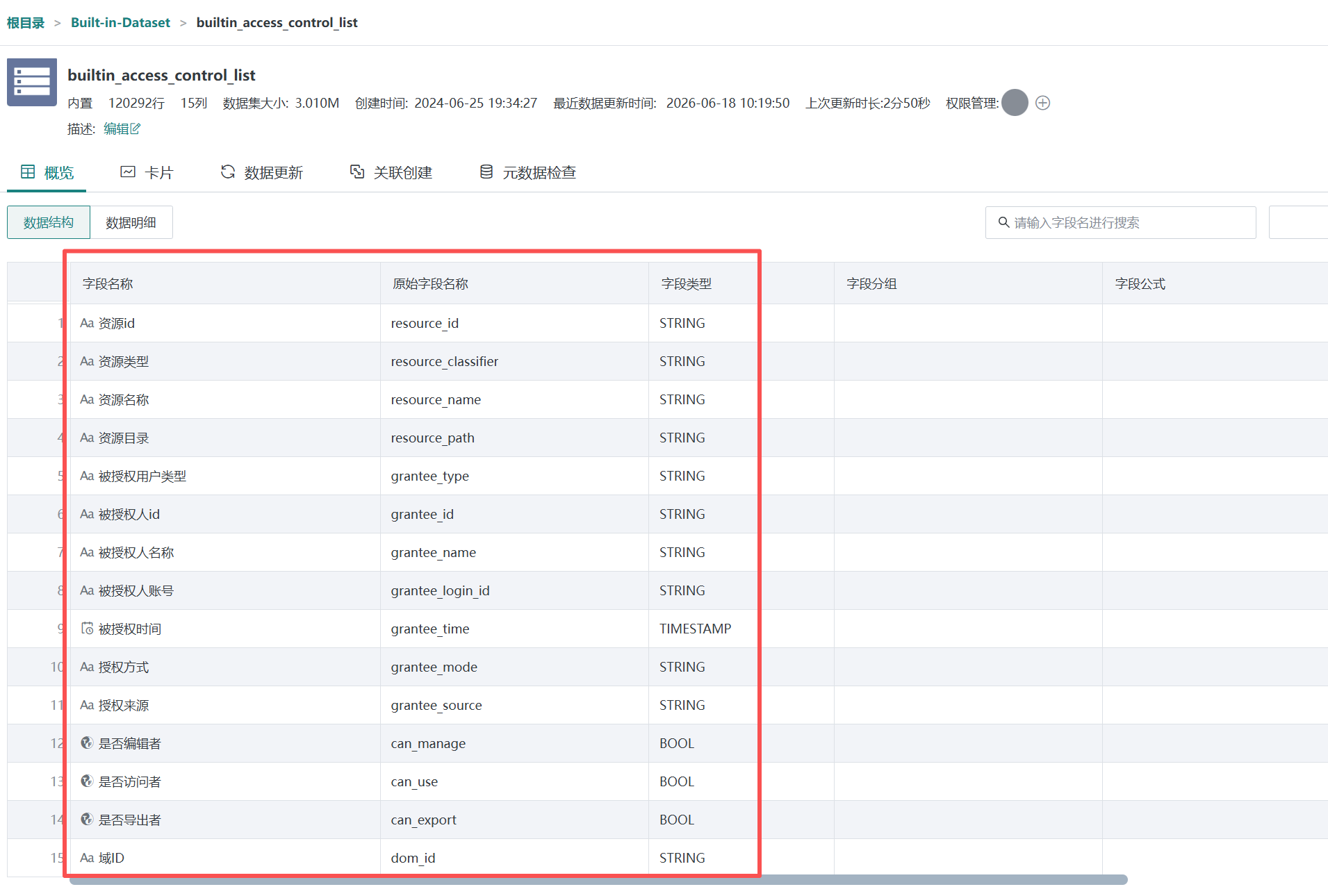The height and width of the screenshot is (896, 1328).
Task: Click the 数据集大小: 3.010M label
Action: tap(281, 103)
